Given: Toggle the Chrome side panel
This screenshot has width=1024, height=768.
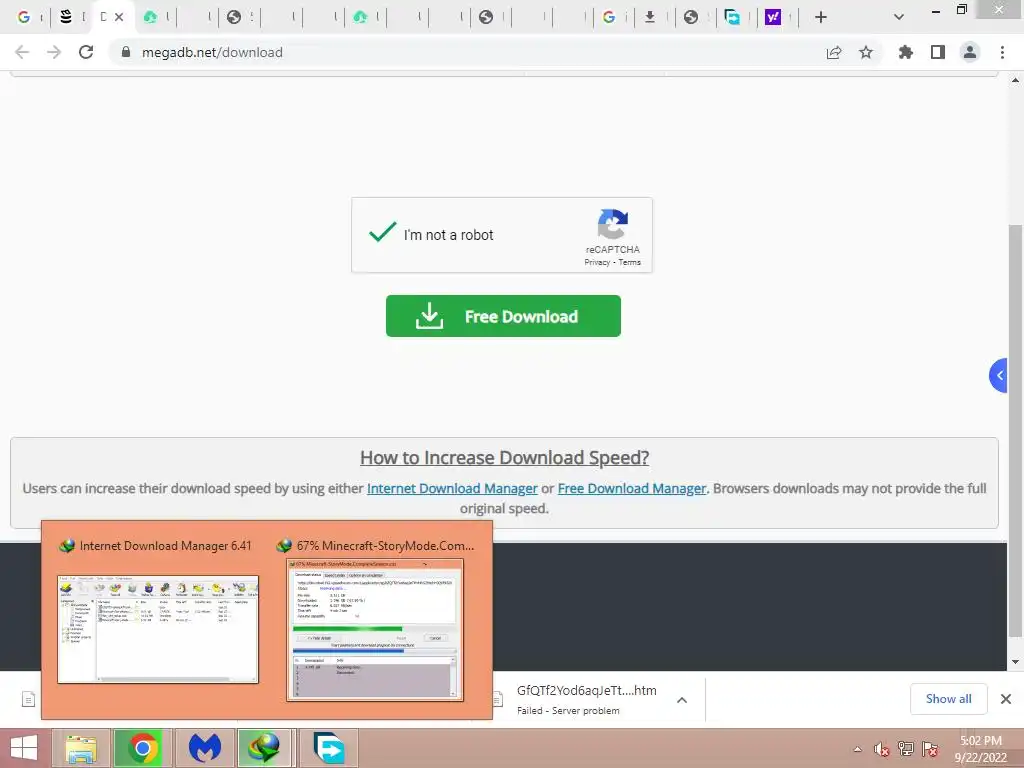Looking at the screenshot, I should 938,52.
